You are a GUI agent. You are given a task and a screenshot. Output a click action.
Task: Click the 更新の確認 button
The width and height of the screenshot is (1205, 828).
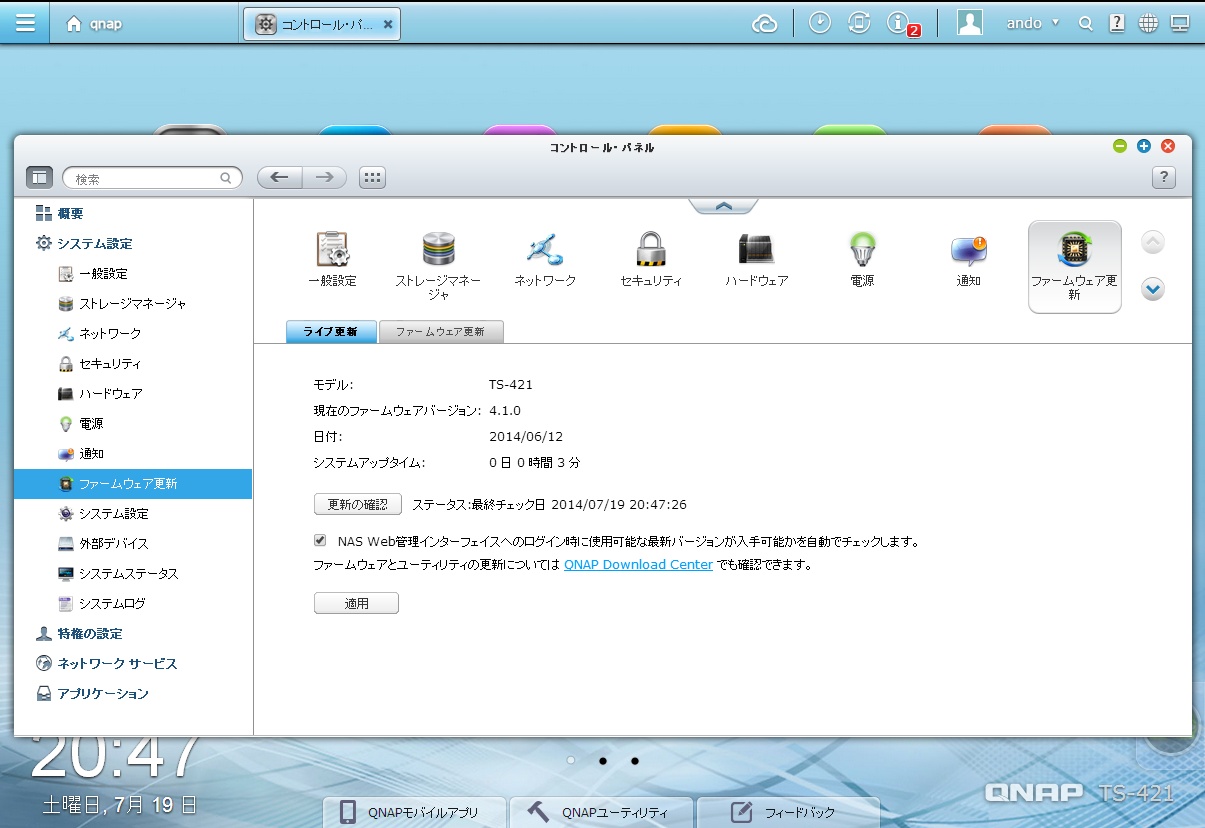pos(357,504)
